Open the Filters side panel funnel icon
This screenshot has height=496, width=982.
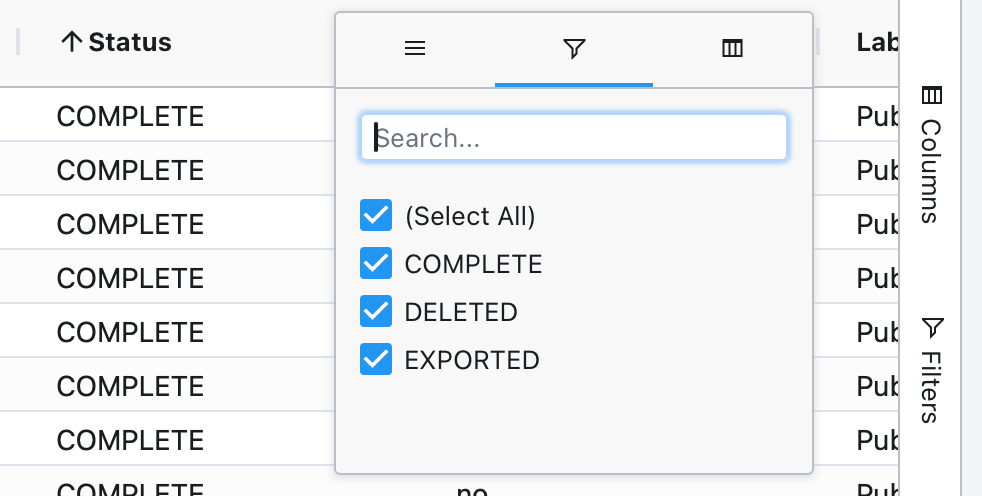pos(932,328)
